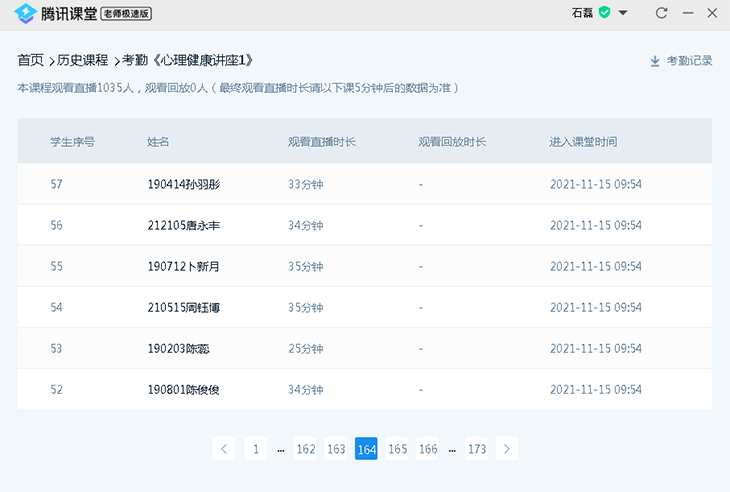Click student number 56
The height and width of the screenshot is (492, 730).
(56, 225)
